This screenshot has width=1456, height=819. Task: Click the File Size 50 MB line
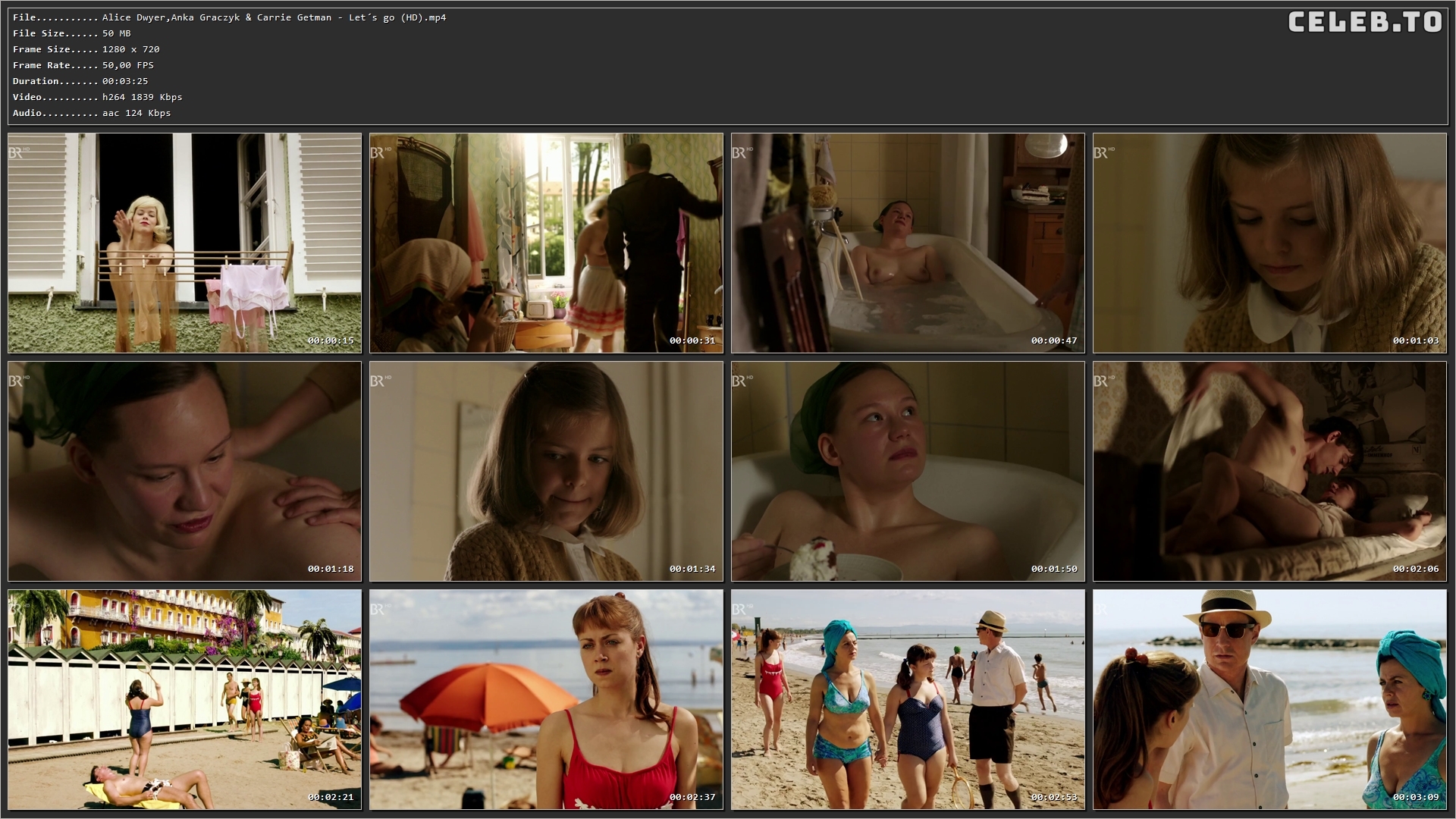(x=72, y=33)
